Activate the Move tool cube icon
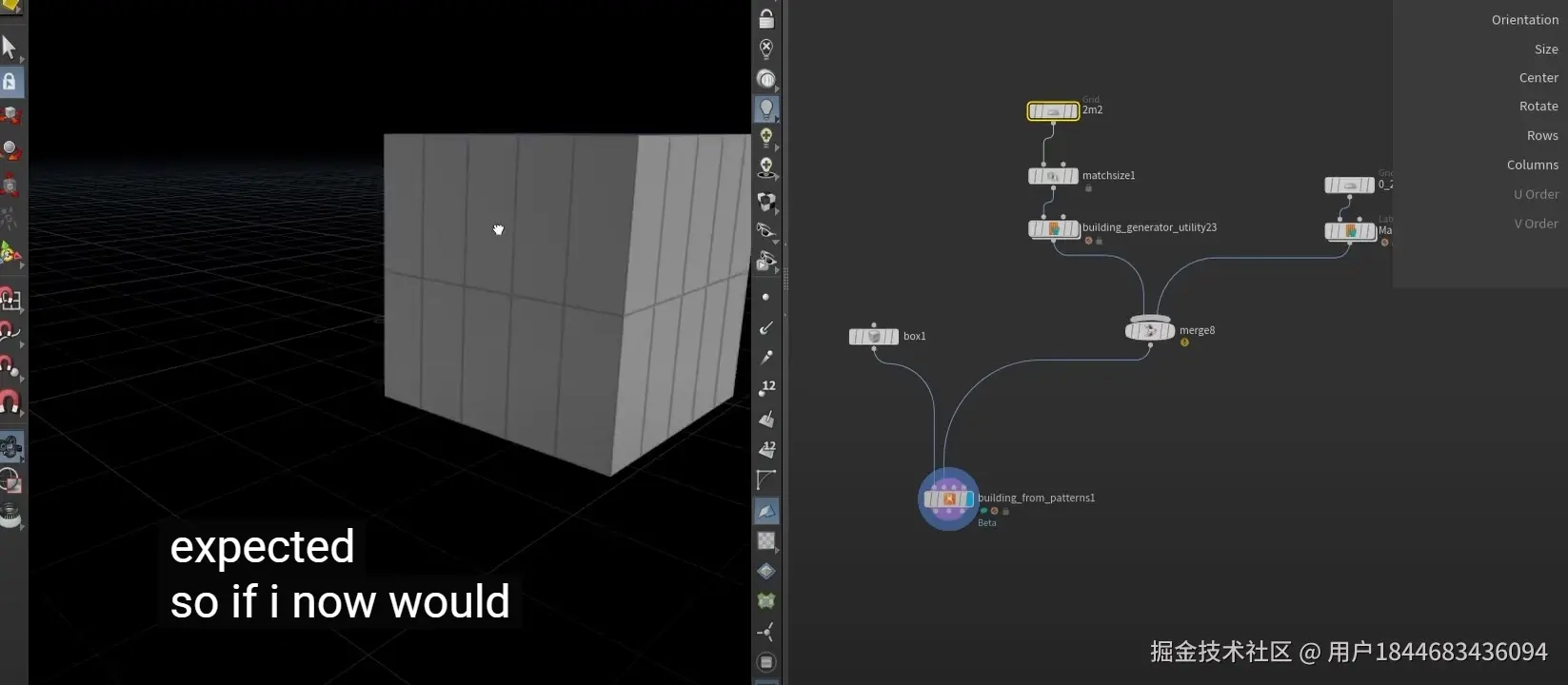 point(10,115)
